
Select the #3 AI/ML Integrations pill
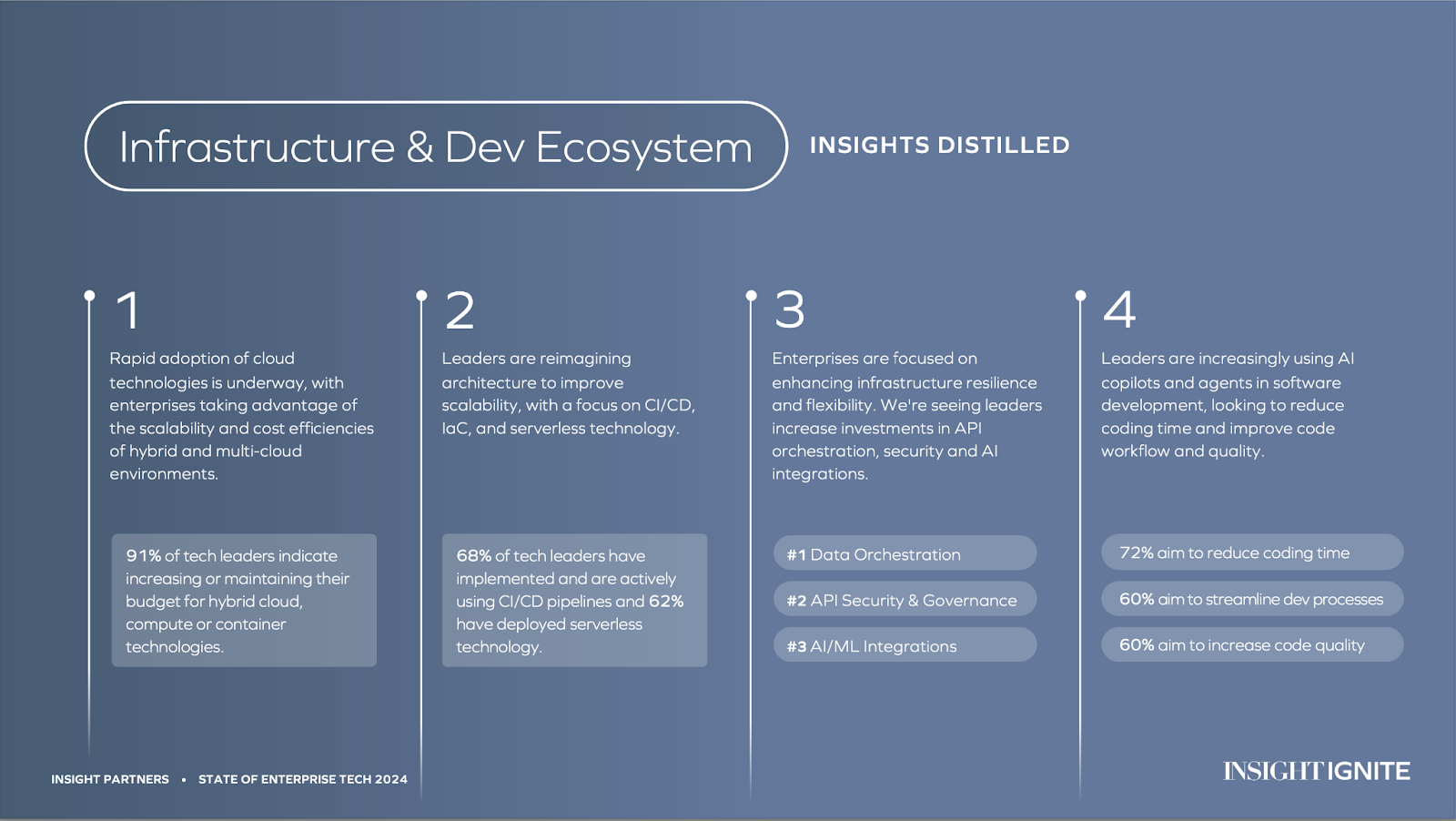click(905, 645)
